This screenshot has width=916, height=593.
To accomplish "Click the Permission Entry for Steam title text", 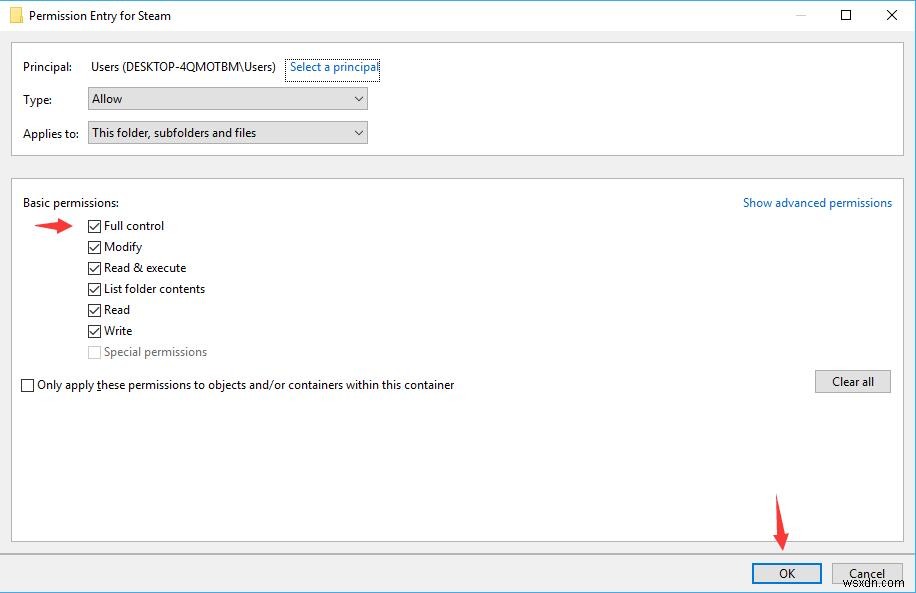I will (100, 16).
